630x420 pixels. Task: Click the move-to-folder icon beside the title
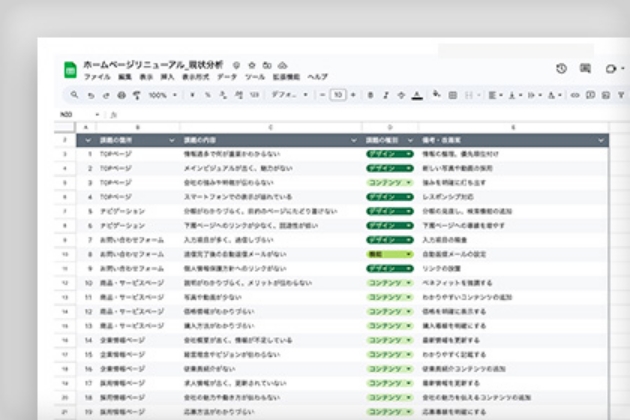[x=267, y=65]
